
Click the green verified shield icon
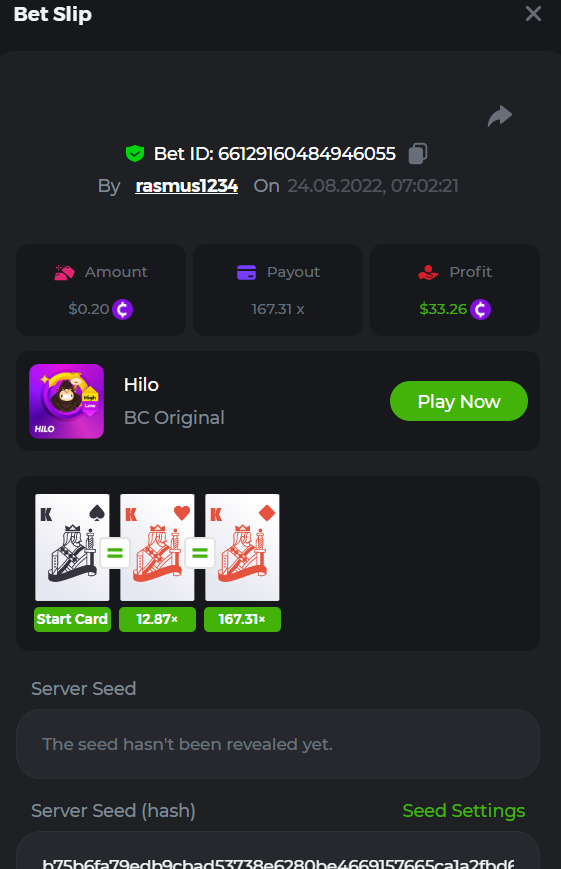[x=135, y=154]
